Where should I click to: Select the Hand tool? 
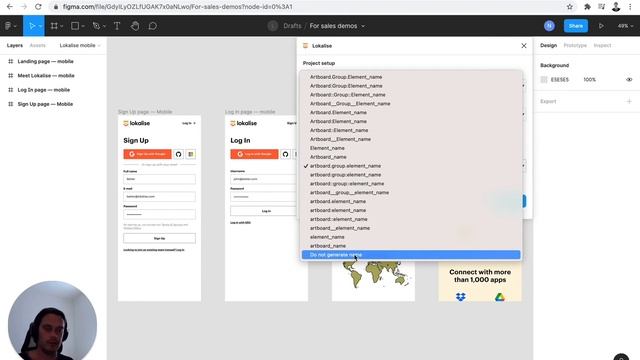pos(135,26)
